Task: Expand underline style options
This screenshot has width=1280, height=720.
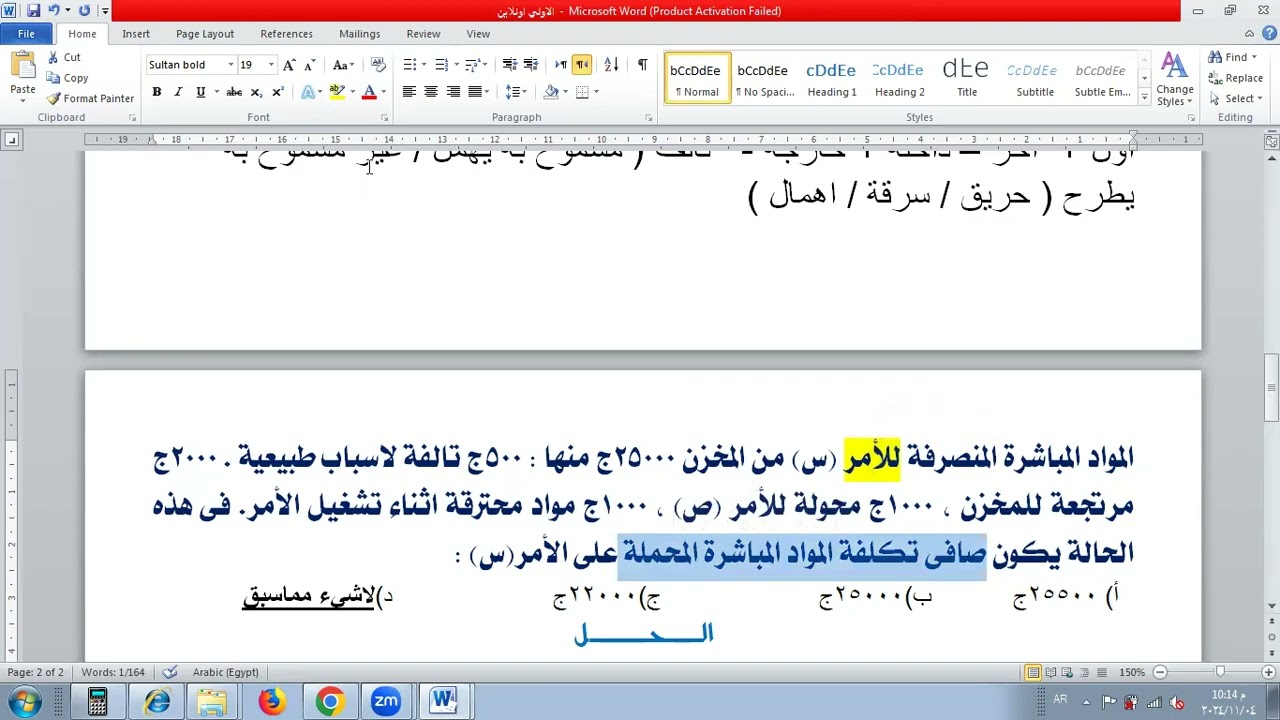Action: point(215,92)
